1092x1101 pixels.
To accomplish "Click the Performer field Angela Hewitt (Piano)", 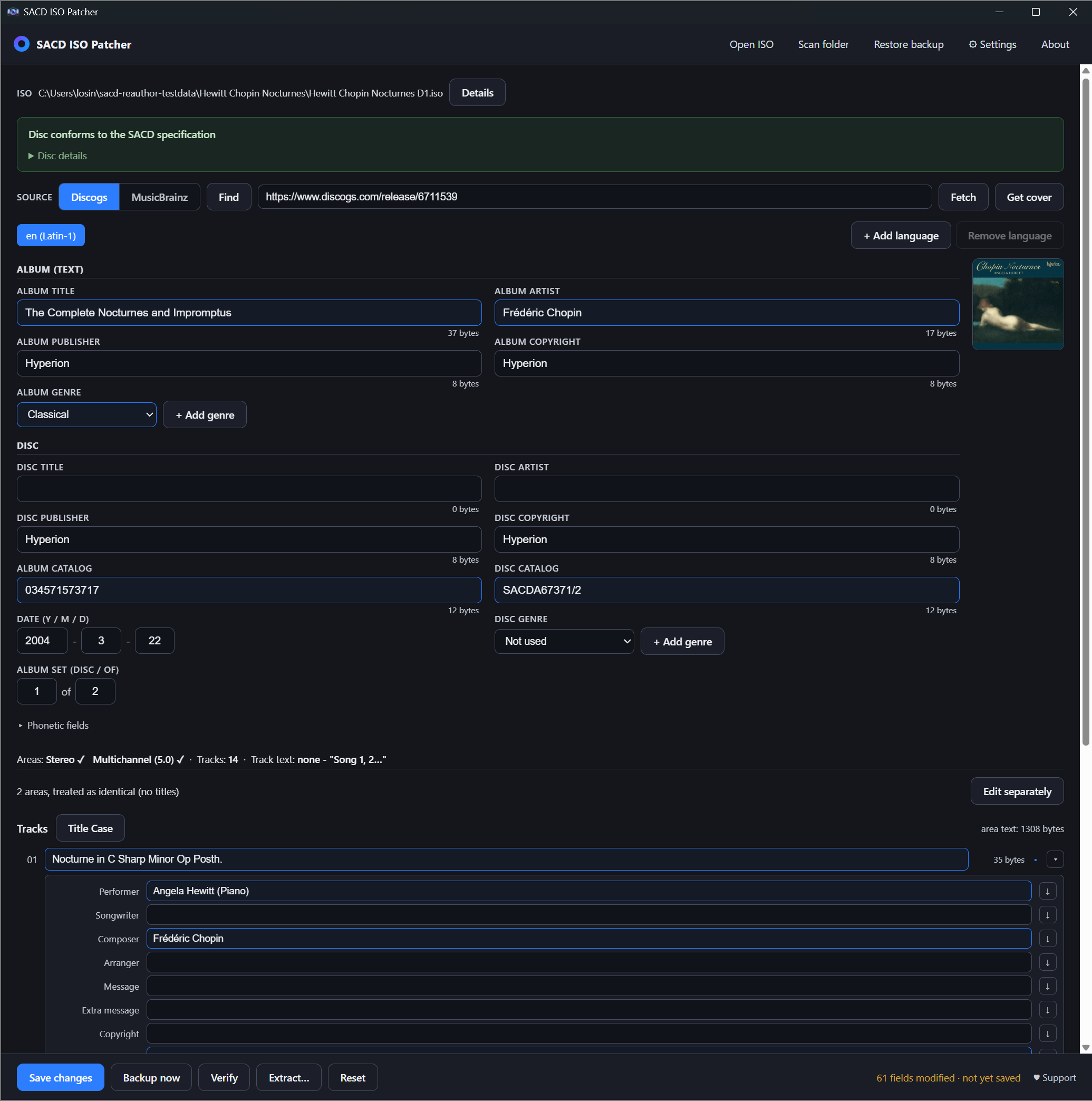I will tap(589, 891).
